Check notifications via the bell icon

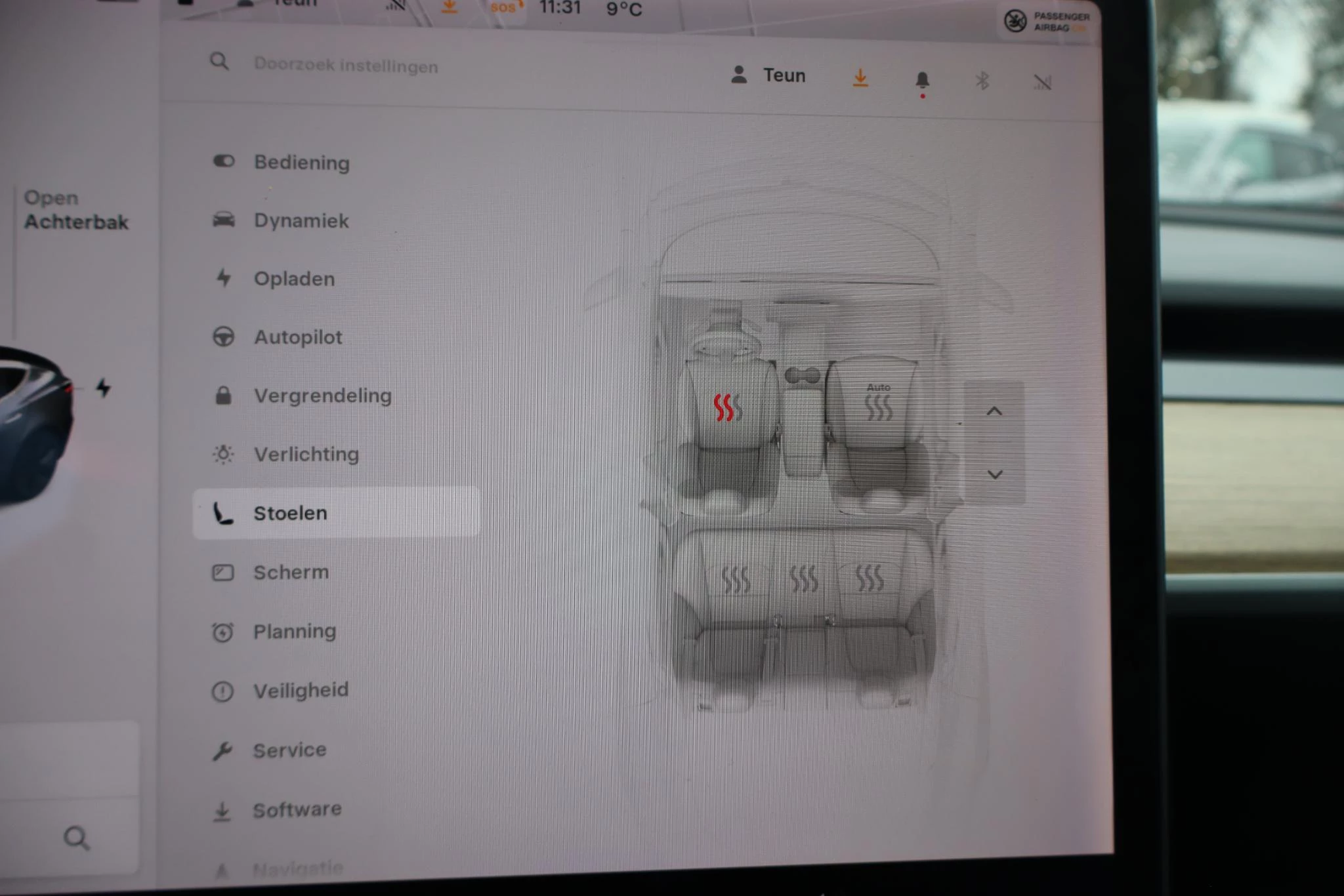[x=921, y=80]
